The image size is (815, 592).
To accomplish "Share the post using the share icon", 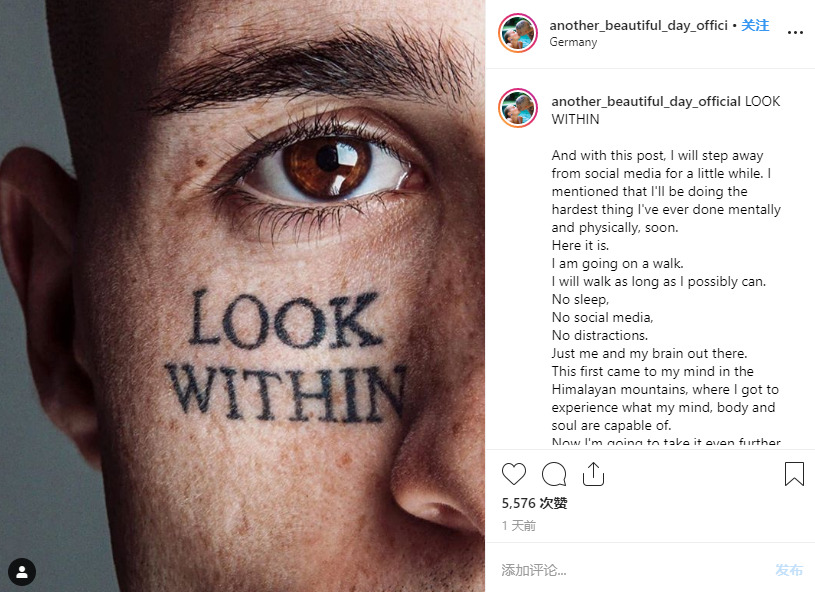I will pos(593,474).
